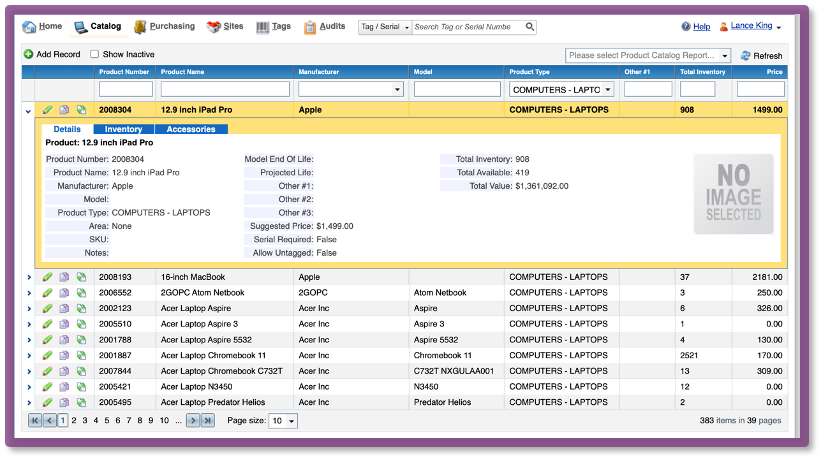Open the Catalog menu
This screenshot has height=460, width=822.
pyautogui.click(x=98, y=27)
